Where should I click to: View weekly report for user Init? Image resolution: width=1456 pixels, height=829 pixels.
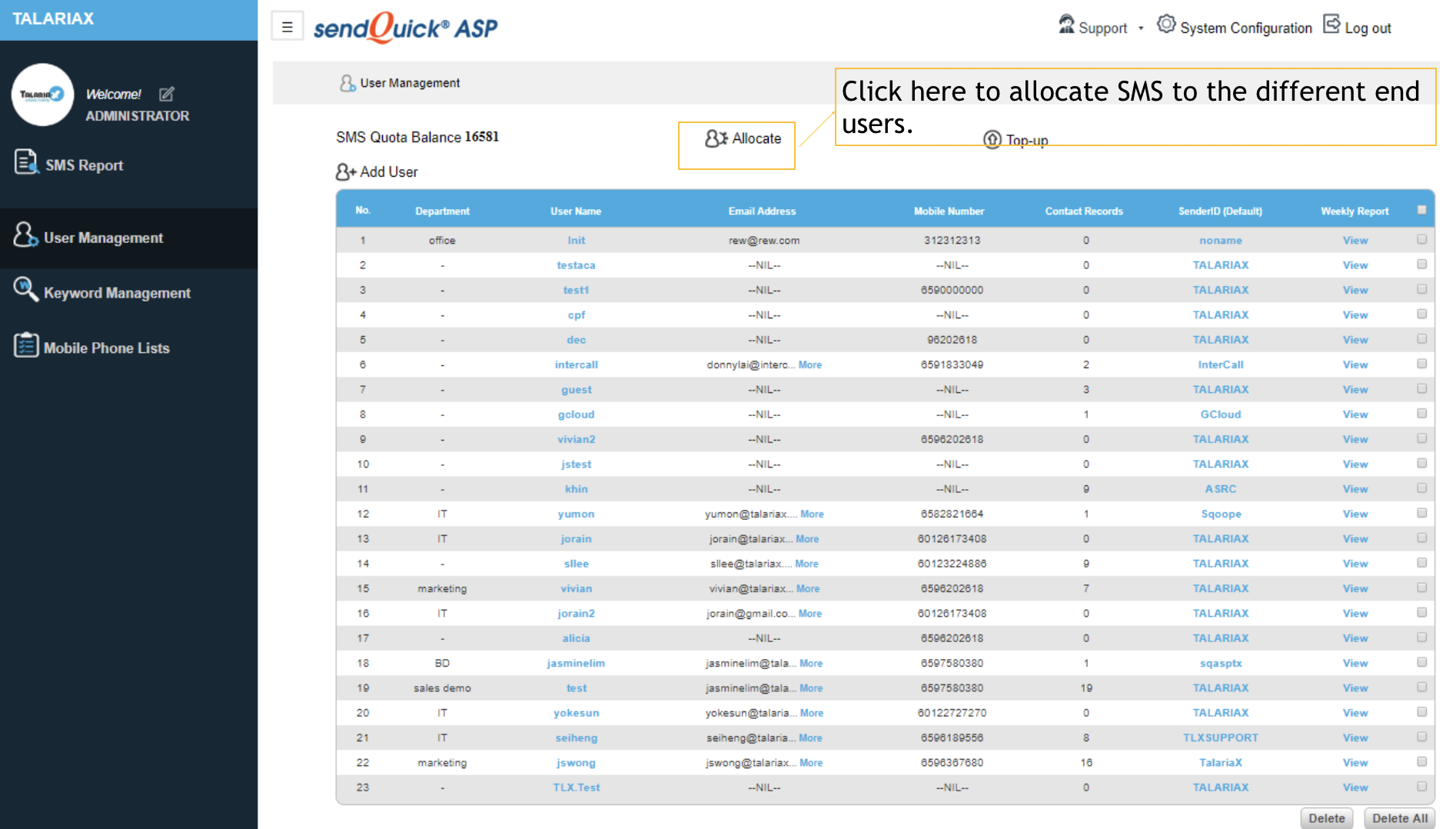[1355, 241]
